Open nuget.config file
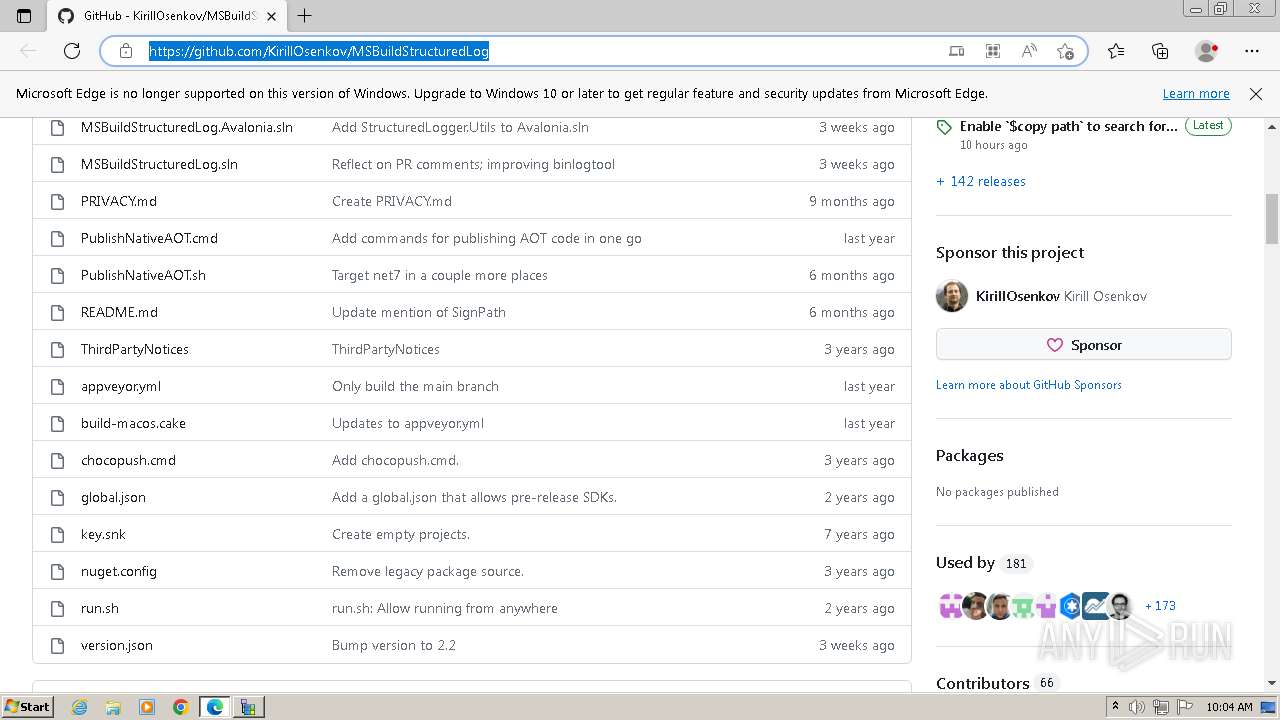Screen dimensions: 1280x720 [119, 571]
